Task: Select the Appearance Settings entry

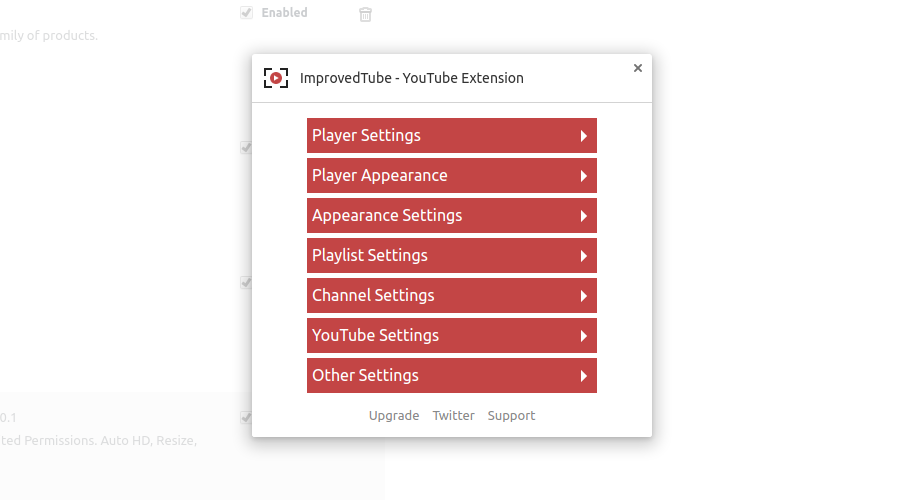Action: pos(387,216)
